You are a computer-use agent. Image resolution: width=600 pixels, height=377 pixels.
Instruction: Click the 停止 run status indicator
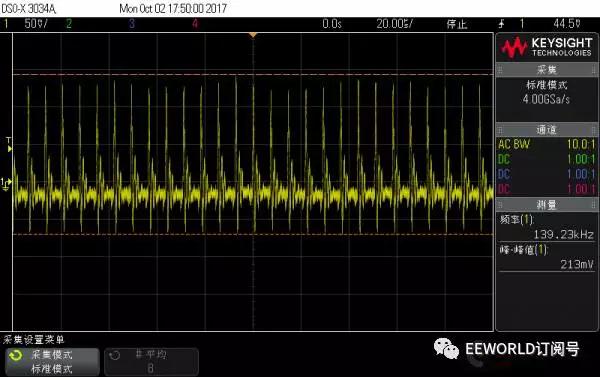tap(457, 24)
